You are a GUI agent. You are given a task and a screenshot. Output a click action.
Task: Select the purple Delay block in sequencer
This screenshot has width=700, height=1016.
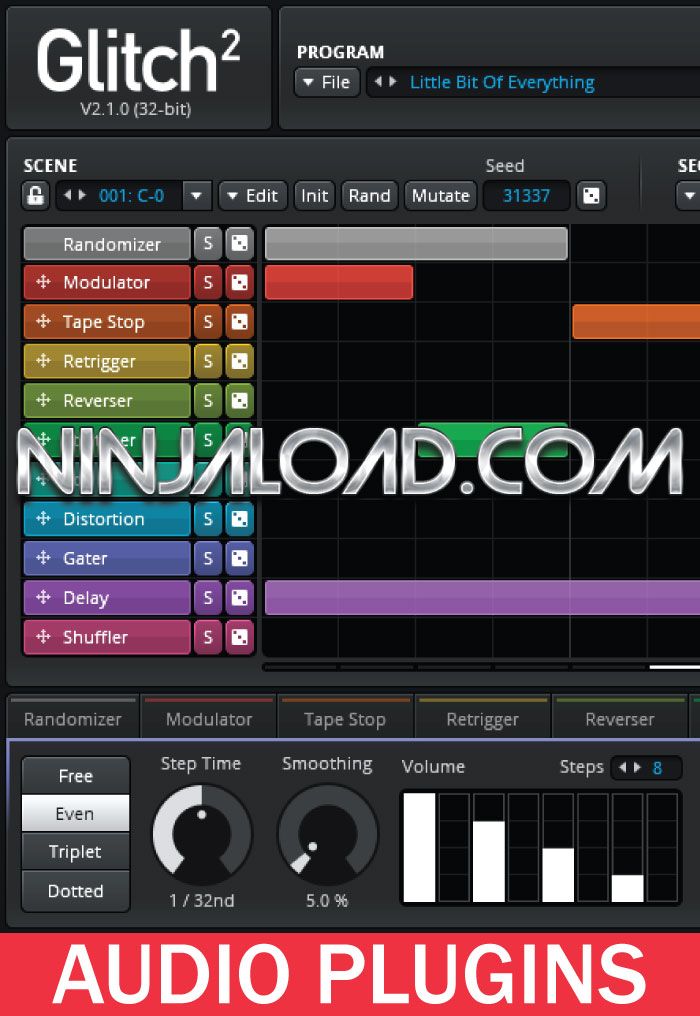482,597
